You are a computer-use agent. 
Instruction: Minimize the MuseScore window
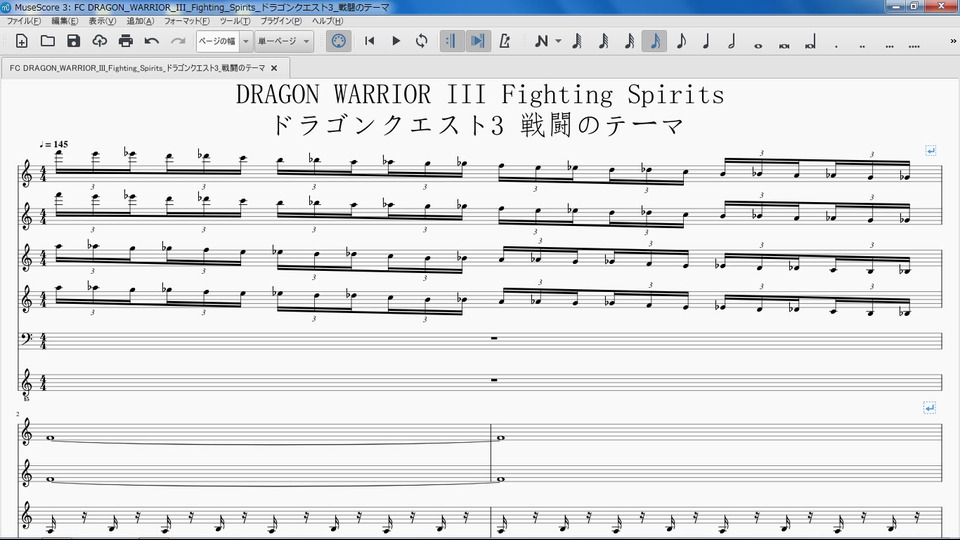click(x=896, y=6)
